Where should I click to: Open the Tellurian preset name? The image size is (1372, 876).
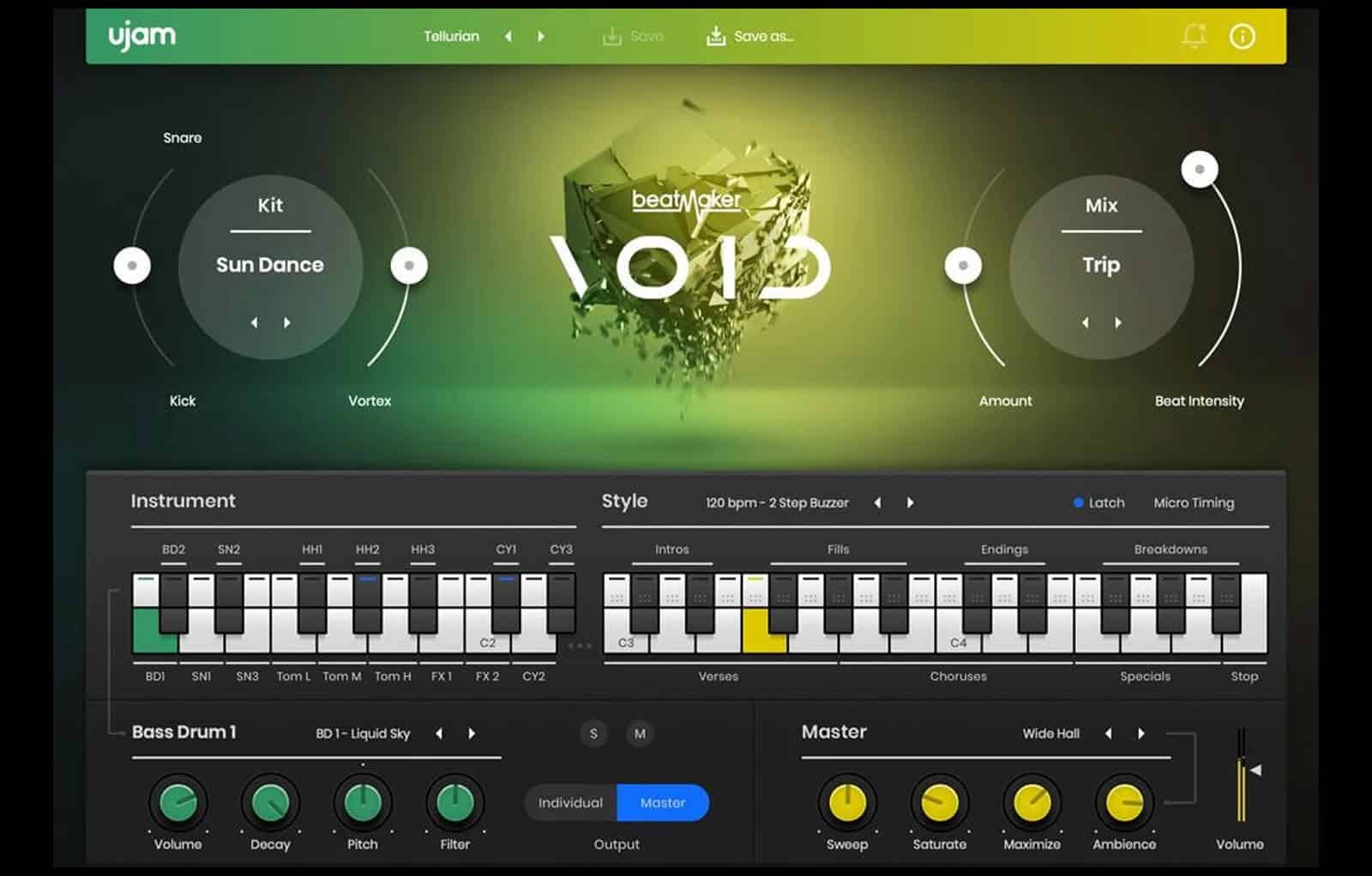(x=451, y=36)
